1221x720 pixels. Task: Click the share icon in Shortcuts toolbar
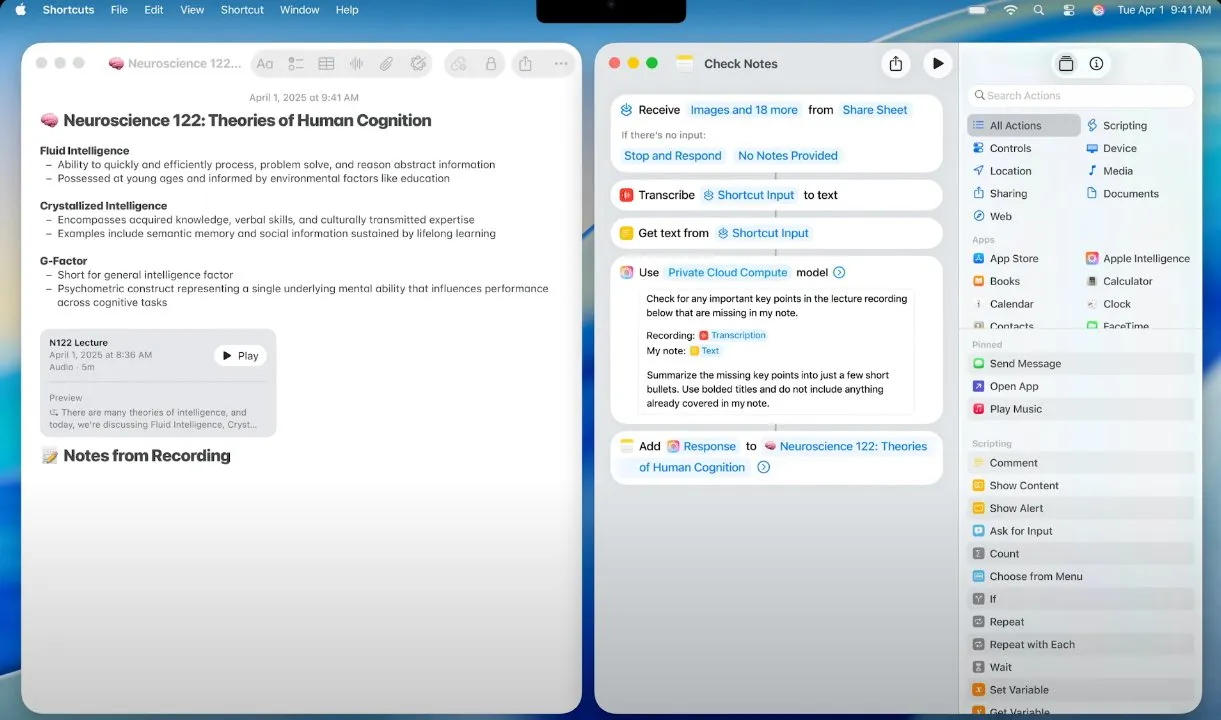(895, 63)
